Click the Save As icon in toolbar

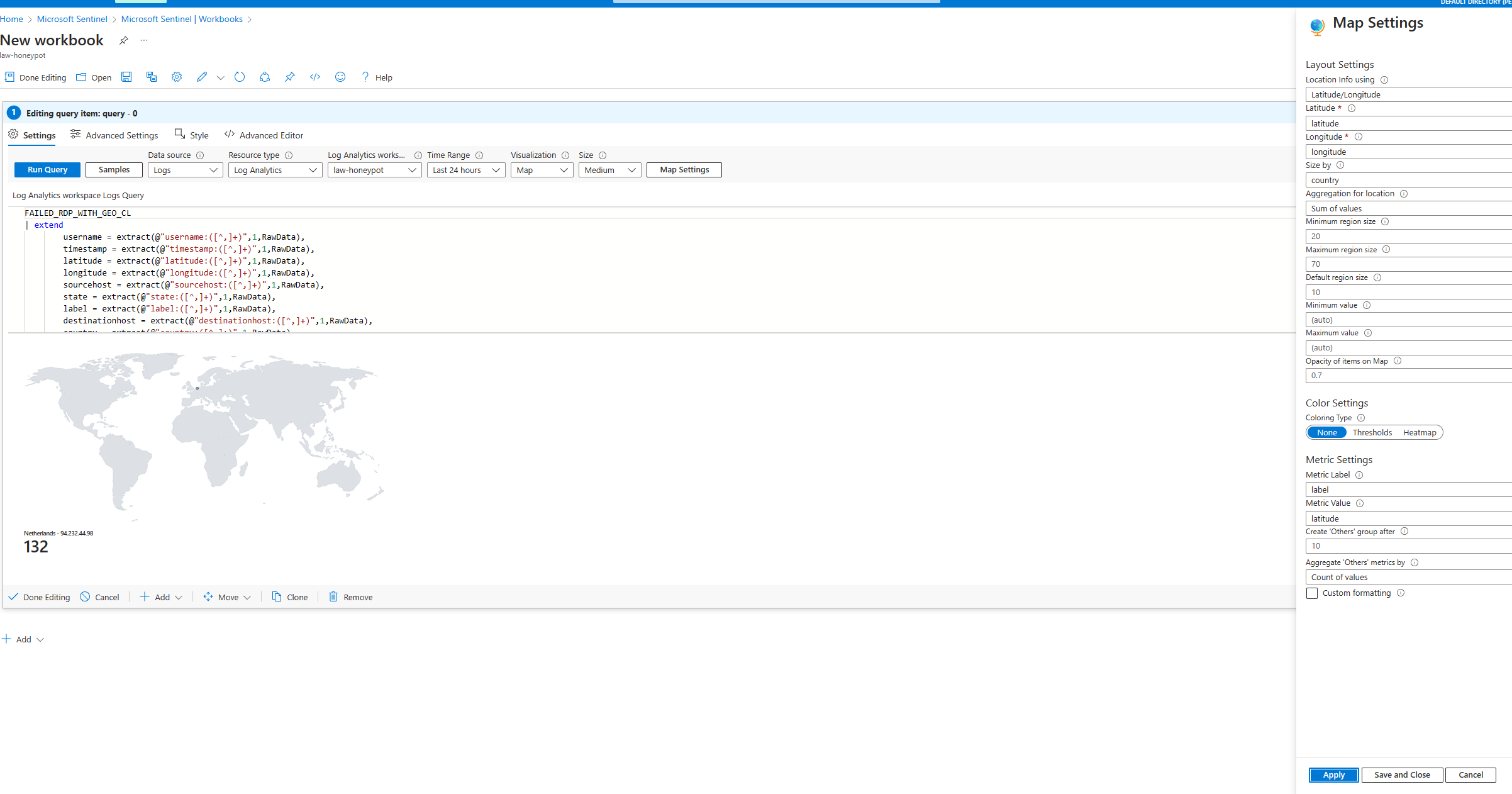pyautogui.click(x=152, y=77)
